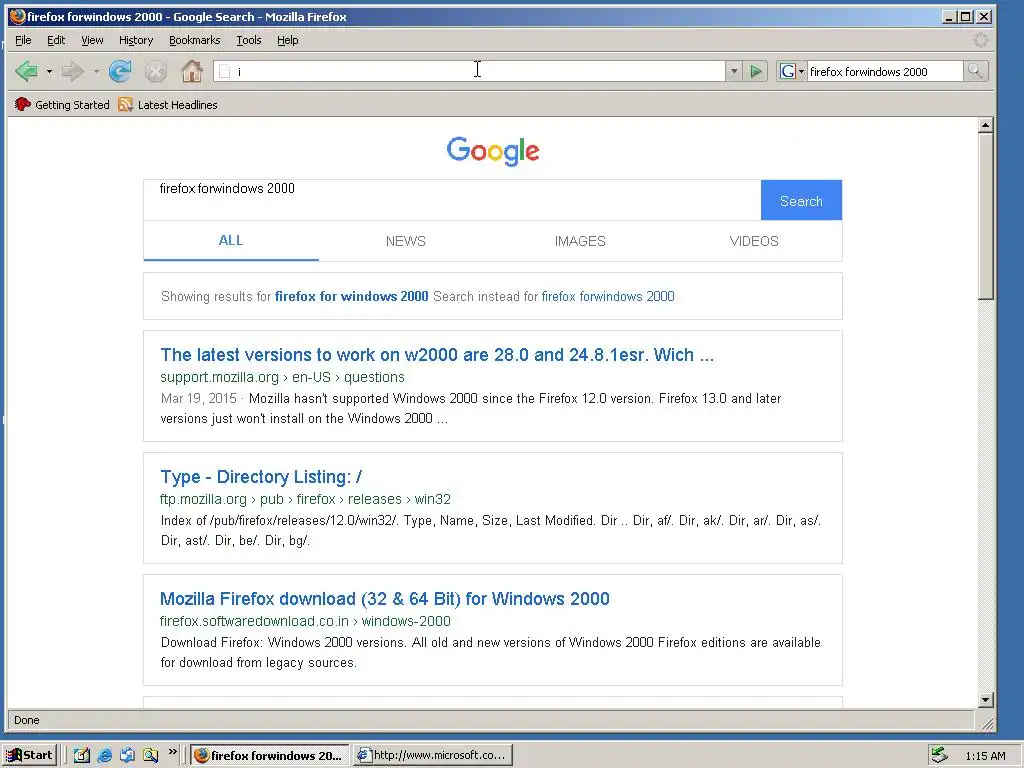Click the vertical scrollbar thumb
The image size is (1024, 768).
click(x=986, y=217)
